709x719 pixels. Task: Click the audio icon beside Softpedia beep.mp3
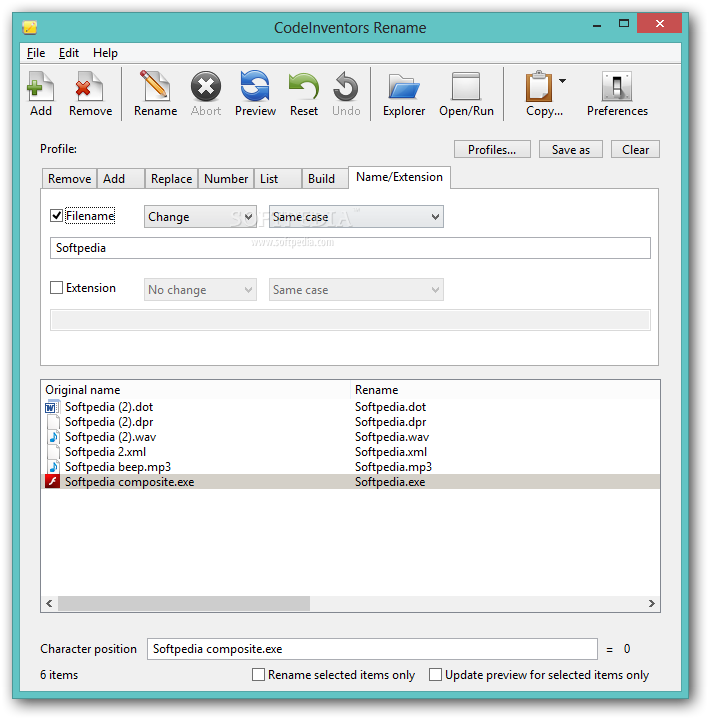(53, 466)
